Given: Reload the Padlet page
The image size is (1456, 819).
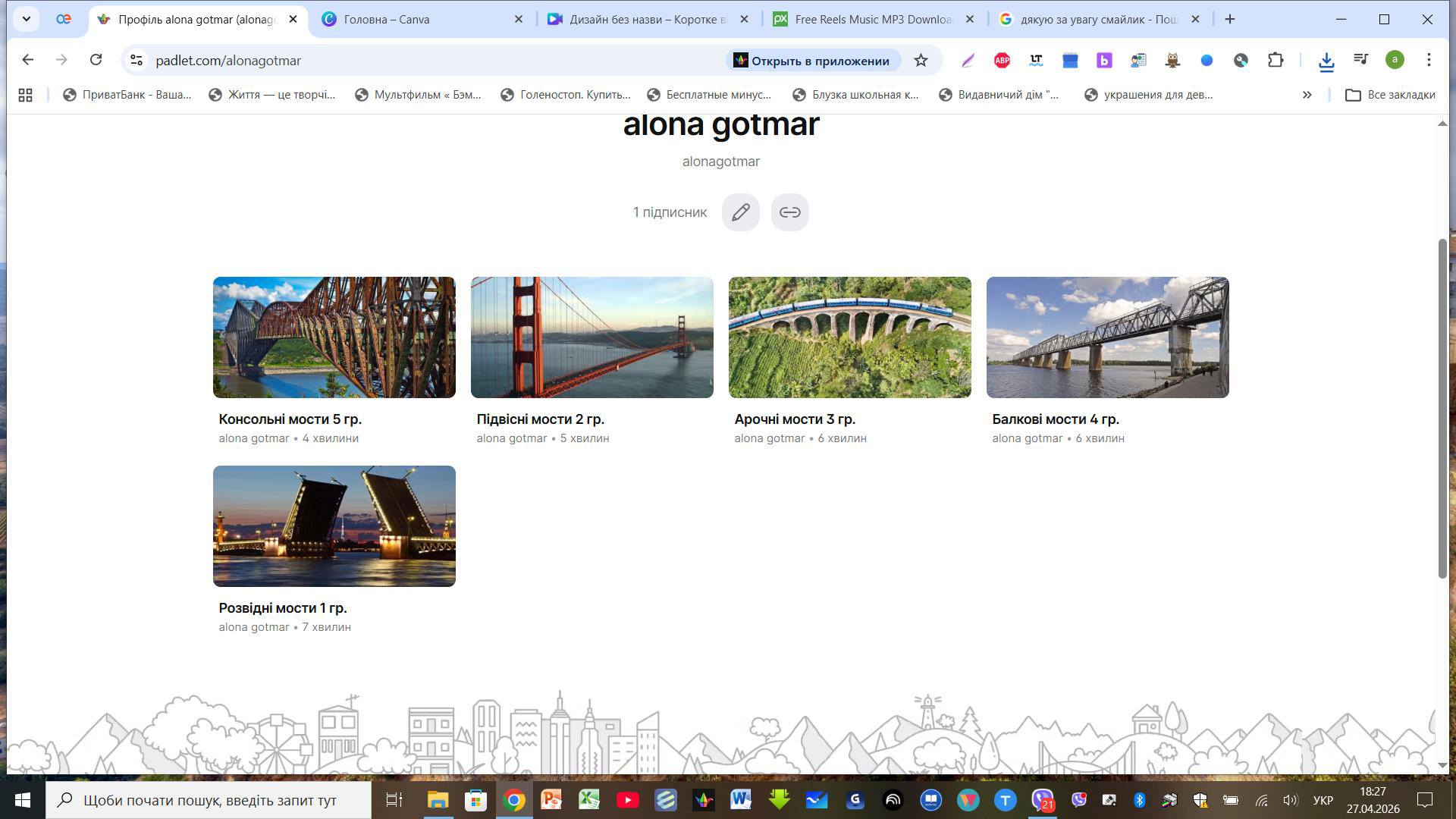Looking at the screenshot, I should [x=96, y=60].
